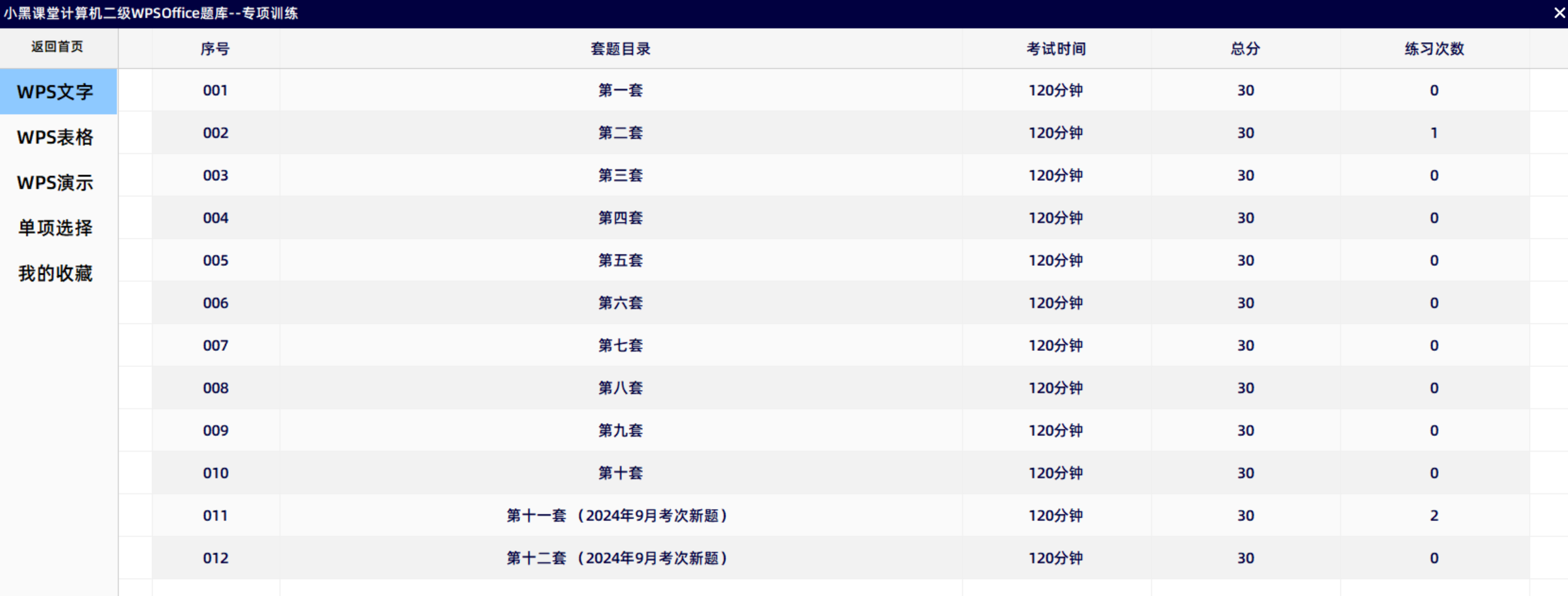The height and width of the screenshot is (596, 1568).
Task: Open 我的收藏 section
Action: [x=55, y=273]
